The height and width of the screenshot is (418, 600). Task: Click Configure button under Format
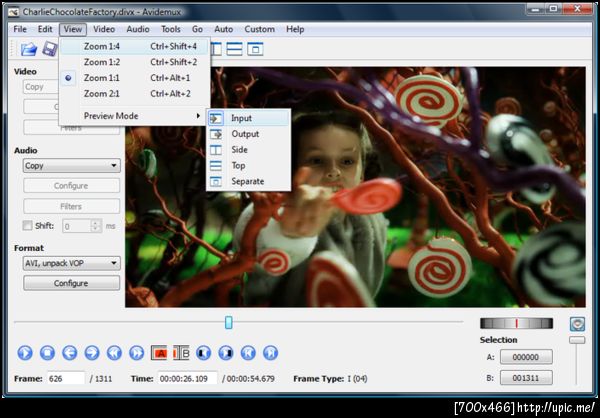tap(72, 283)
